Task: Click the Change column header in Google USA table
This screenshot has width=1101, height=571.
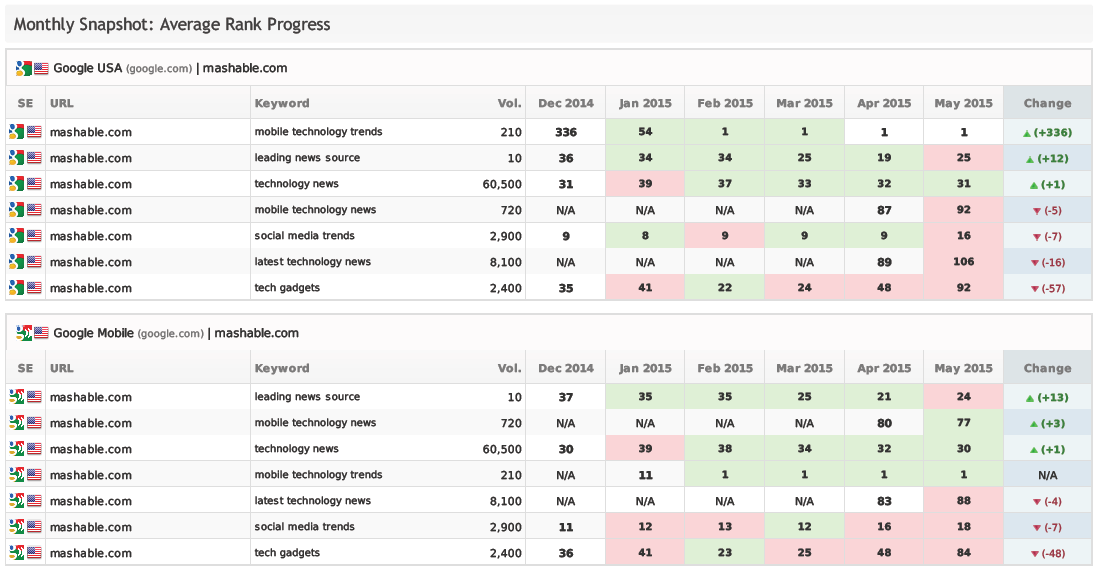Action: 1047,103
